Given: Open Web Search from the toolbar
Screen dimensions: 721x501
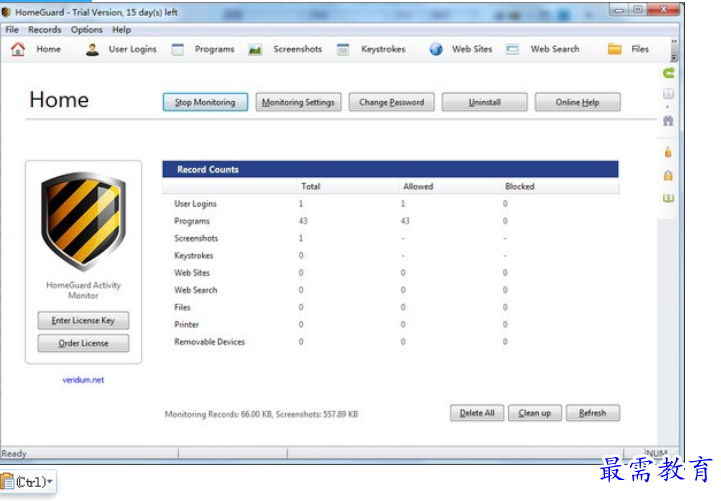Looking at the screenshot, I should click(x=542, y=49).
